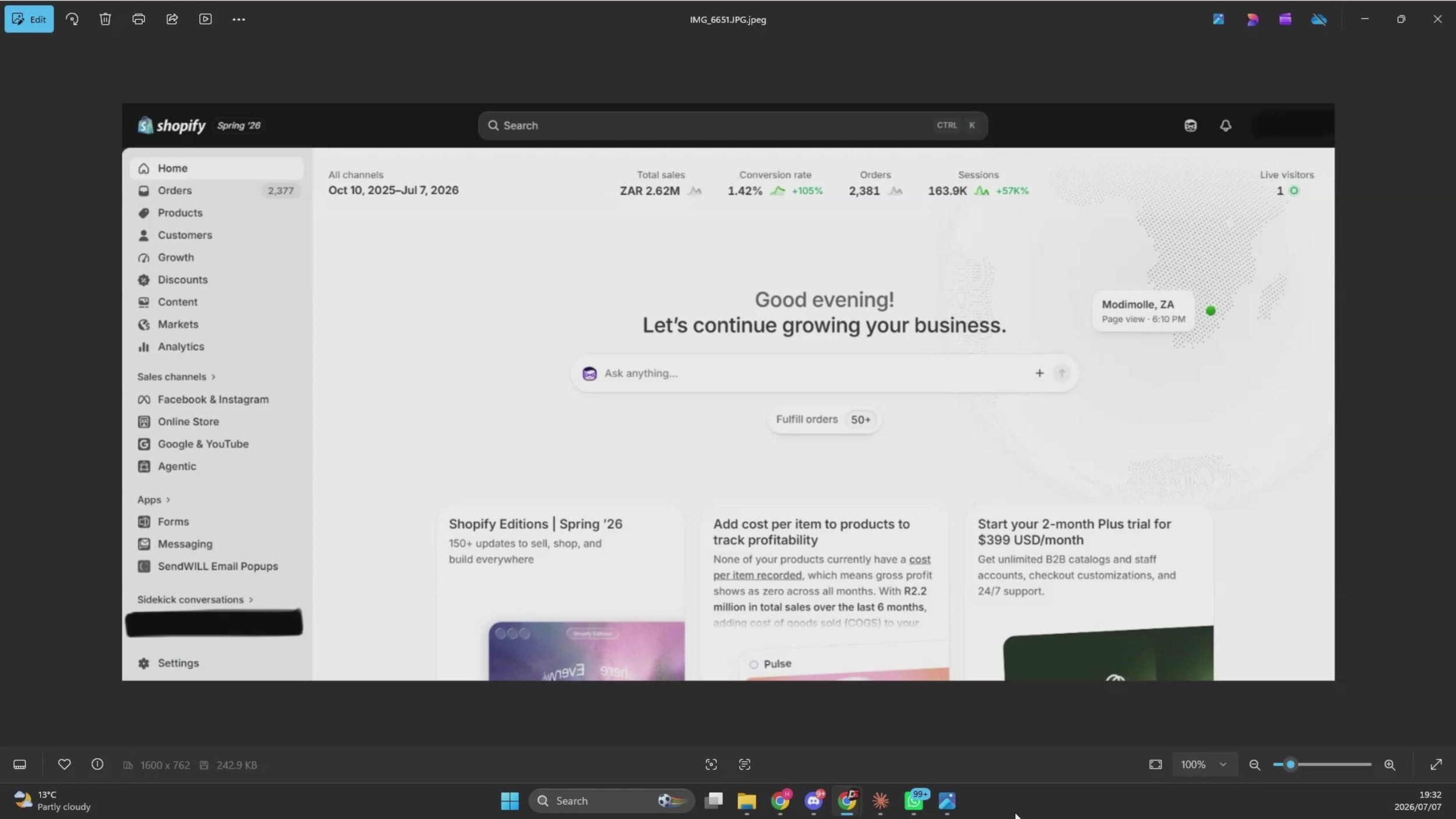
Task: Open the Messaging app
Action: 216,544
